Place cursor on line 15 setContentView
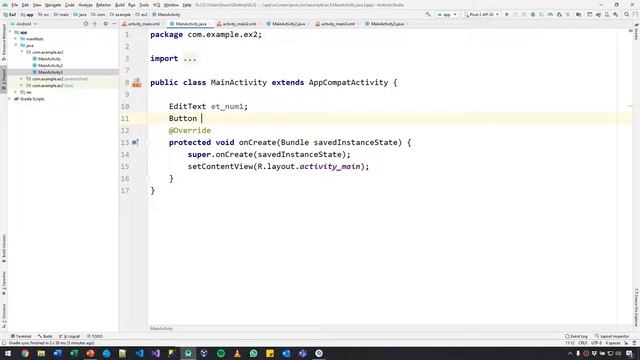The height and width of the screenshot is (360, 640). (278, 167)
